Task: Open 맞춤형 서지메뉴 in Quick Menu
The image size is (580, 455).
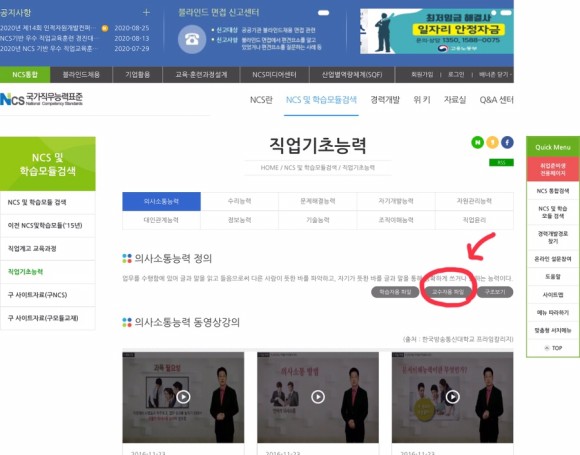Action: click(553, 330)
